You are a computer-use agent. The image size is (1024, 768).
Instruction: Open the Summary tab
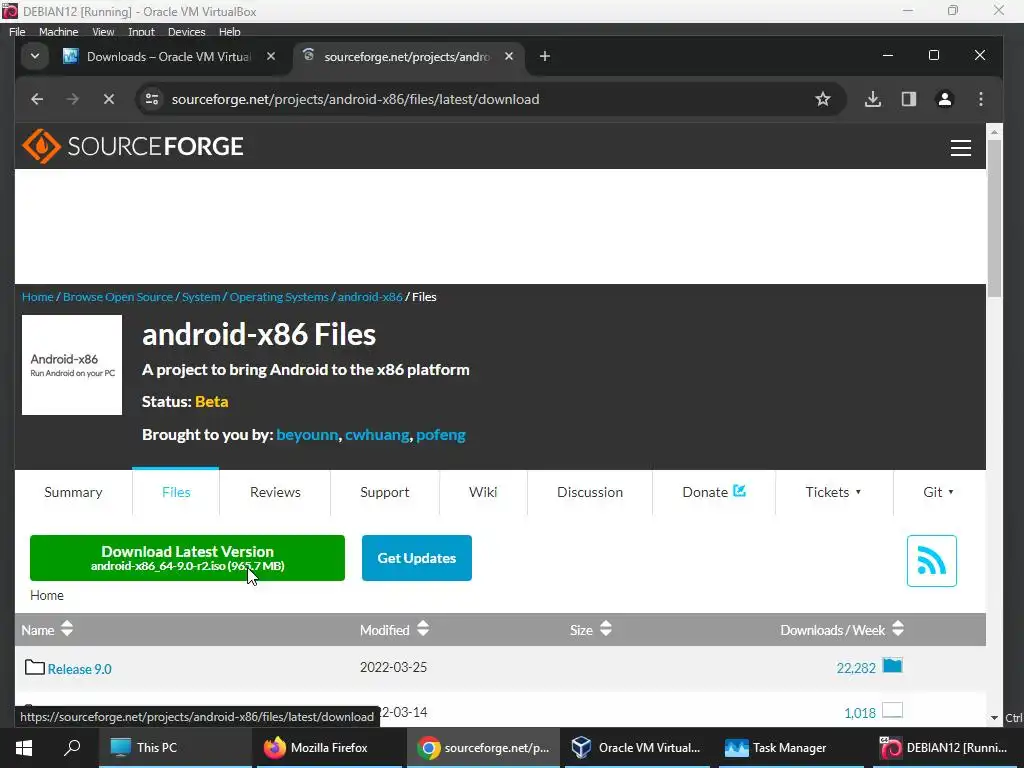click(73, 492)
